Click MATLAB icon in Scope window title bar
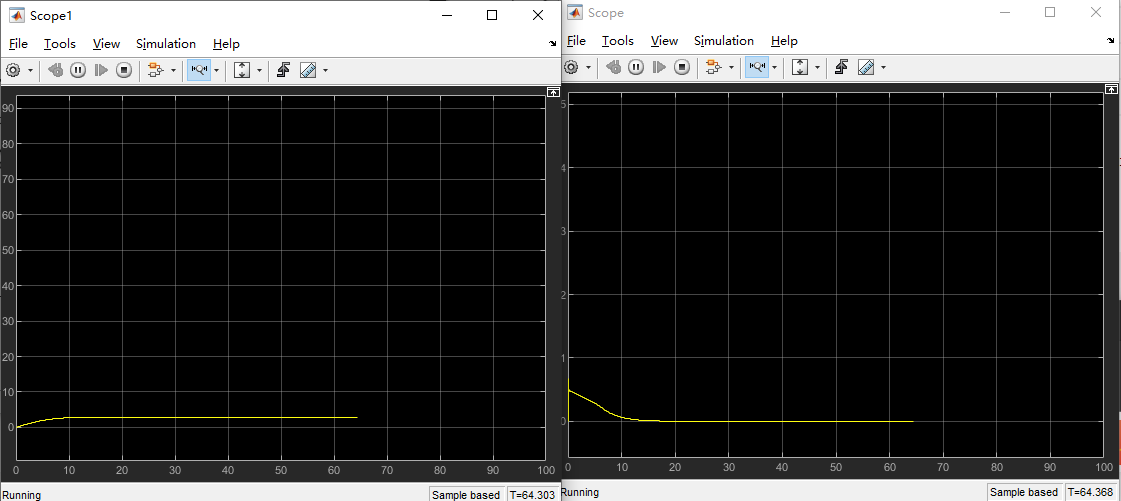Image resolution: width=1121 pixels, height=501 pixels. 573,12
